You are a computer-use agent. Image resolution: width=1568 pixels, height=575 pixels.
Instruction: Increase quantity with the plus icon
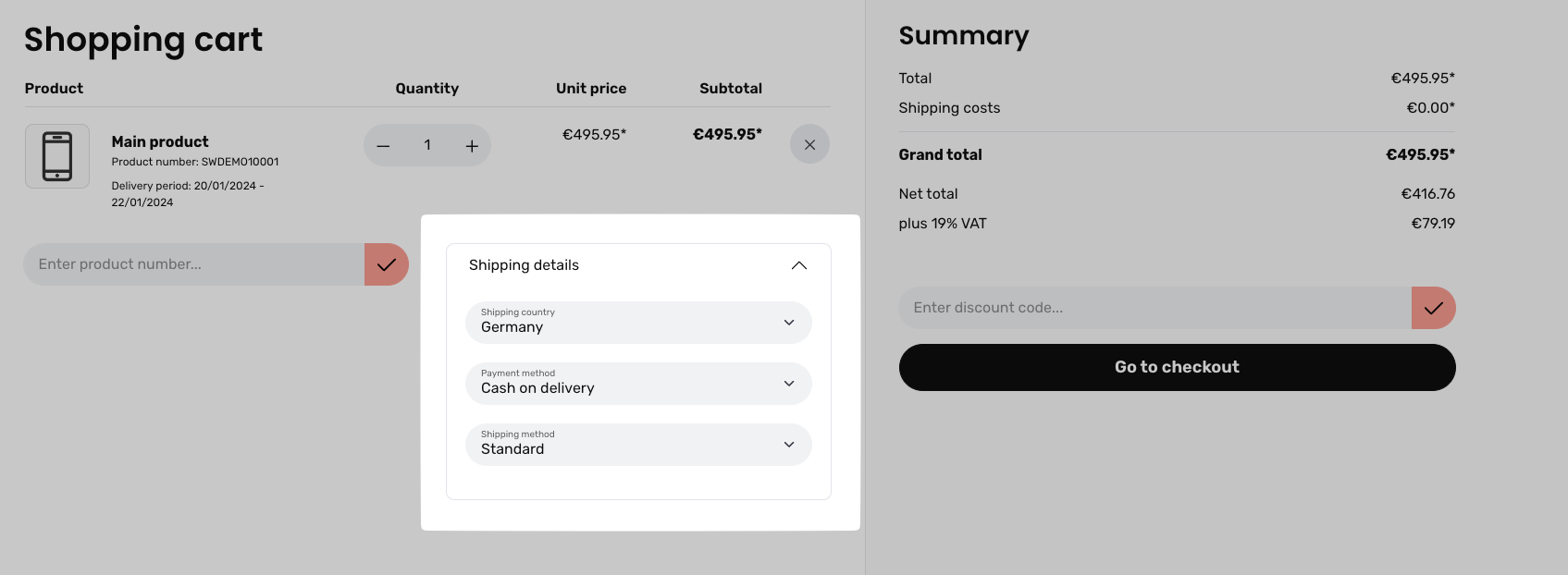click(x=472, y=146)
